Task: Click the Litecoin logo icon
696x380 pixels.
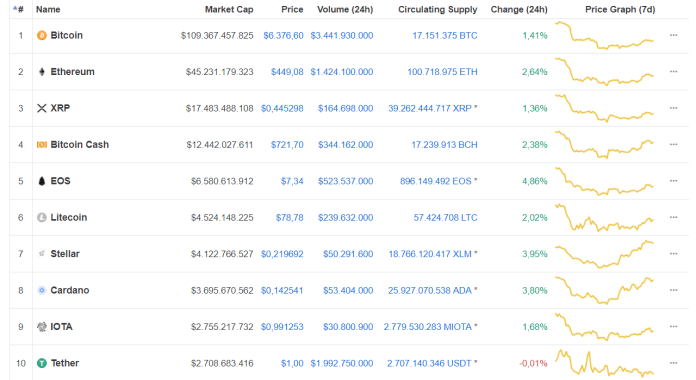Action: pyautogui.click(x=42, y=218)
